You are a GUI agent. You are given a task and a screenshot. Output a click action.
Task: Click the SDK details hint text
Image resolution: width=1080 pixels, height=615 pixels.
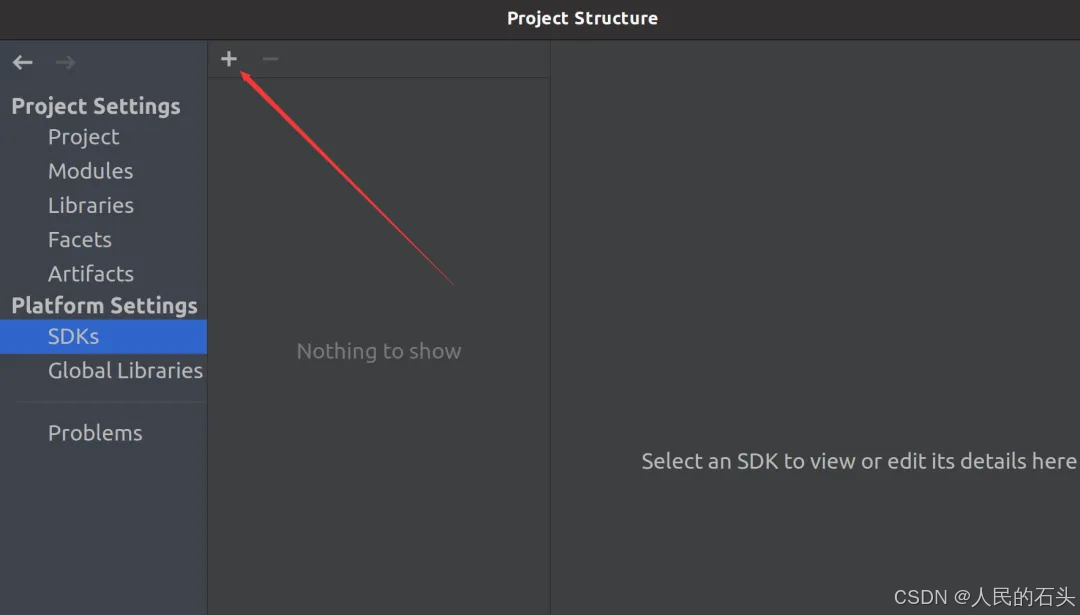click(858, 461)
